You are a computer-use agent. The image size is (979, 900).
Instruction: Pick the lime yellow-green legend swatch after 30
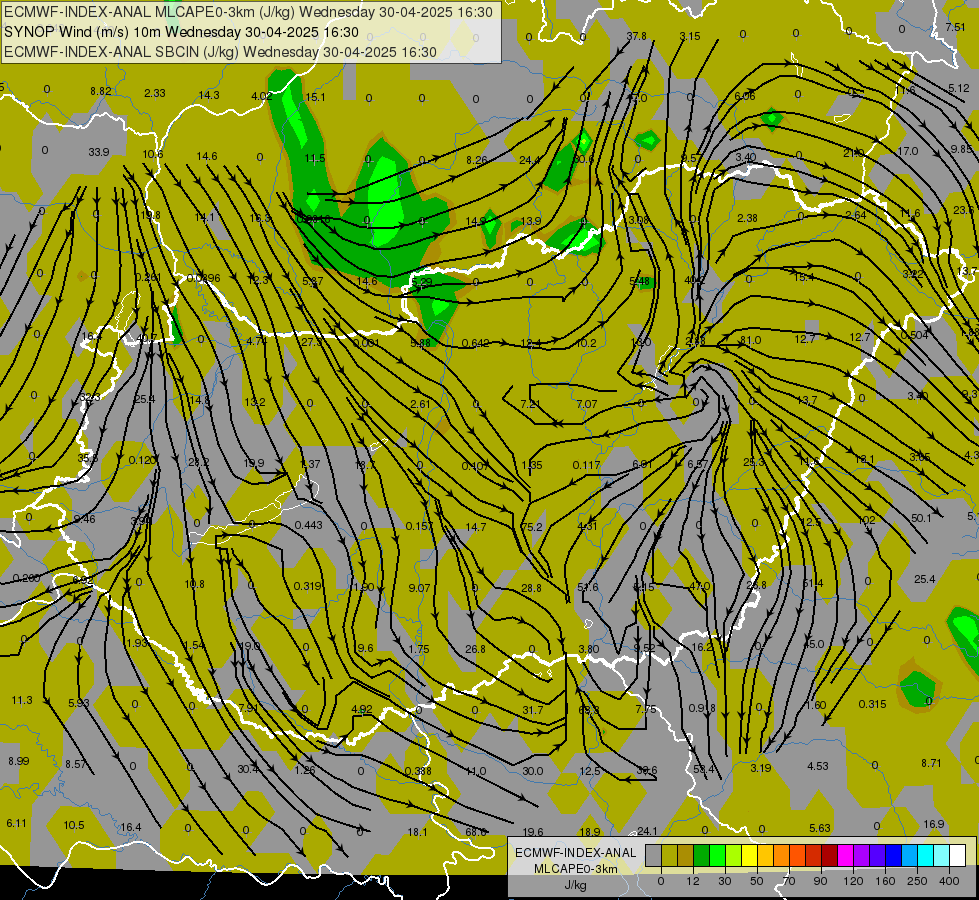(x=734, y=855)
